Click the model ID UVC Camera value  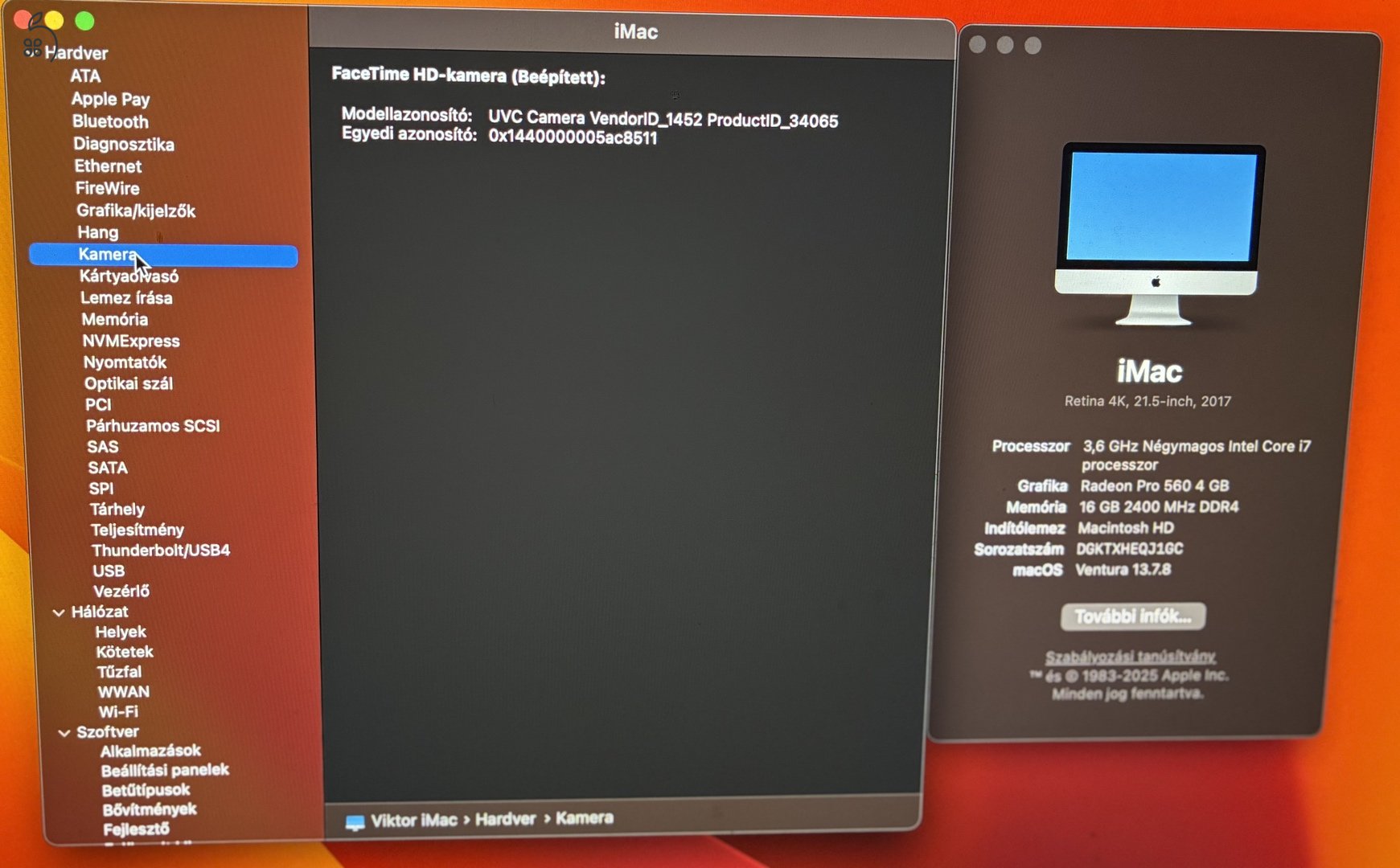click(x=663, y=120)
